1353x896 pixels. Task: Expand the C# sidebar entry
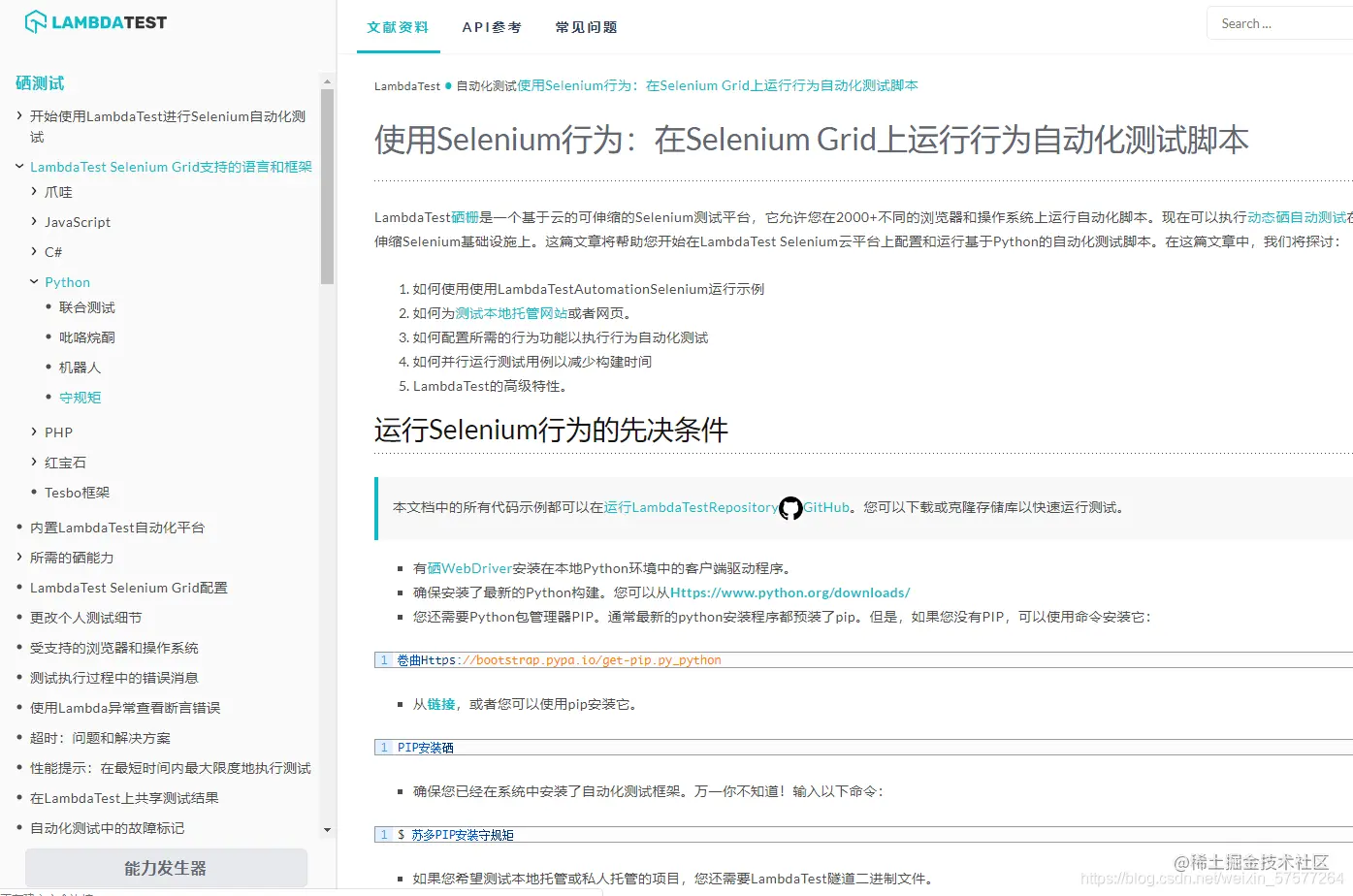click(x=51, y=251)
